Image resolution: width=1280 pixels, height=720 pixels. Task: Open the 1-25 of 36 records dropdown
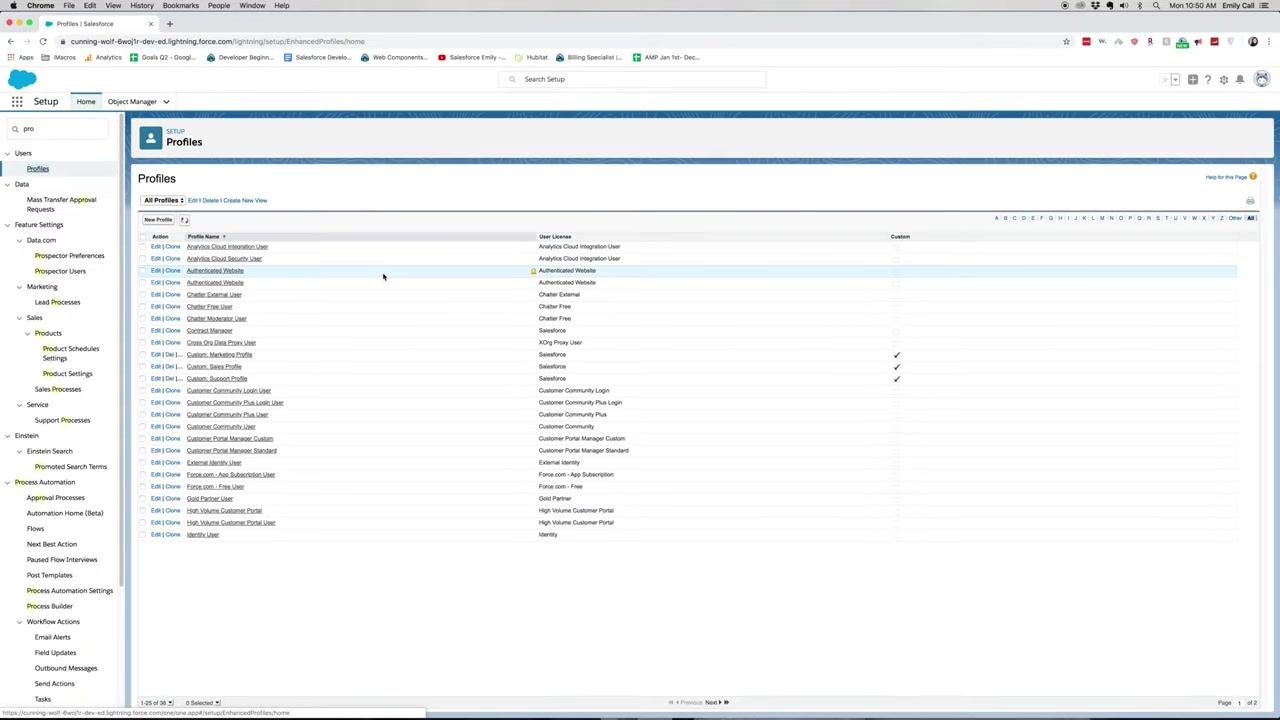(157, 702)
